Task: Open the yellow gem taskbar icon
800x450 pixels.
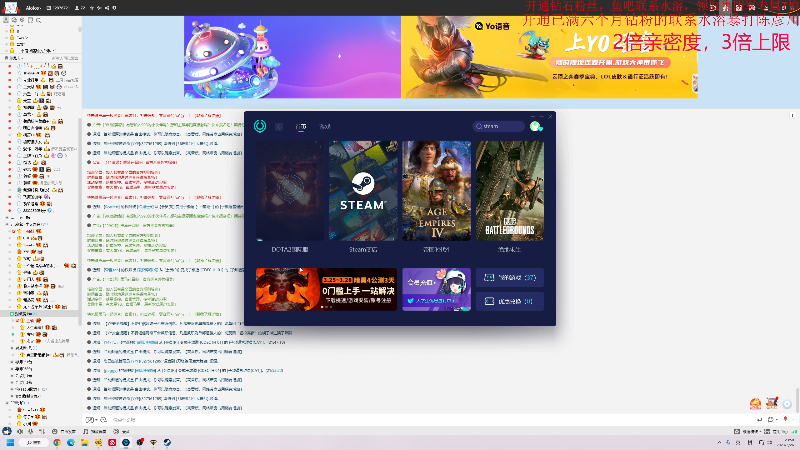Action: [x=154, y=442]
